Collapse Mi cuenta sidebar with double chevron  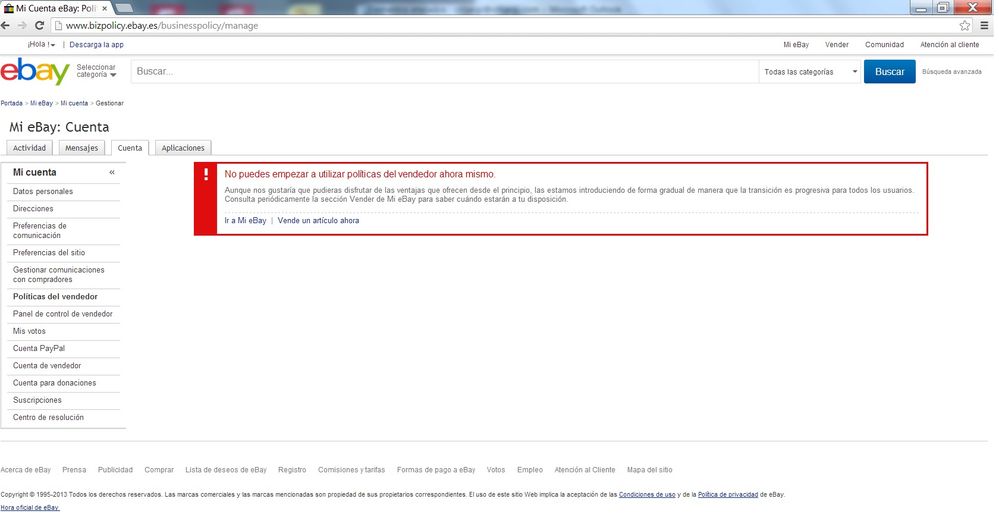[111, 173]
